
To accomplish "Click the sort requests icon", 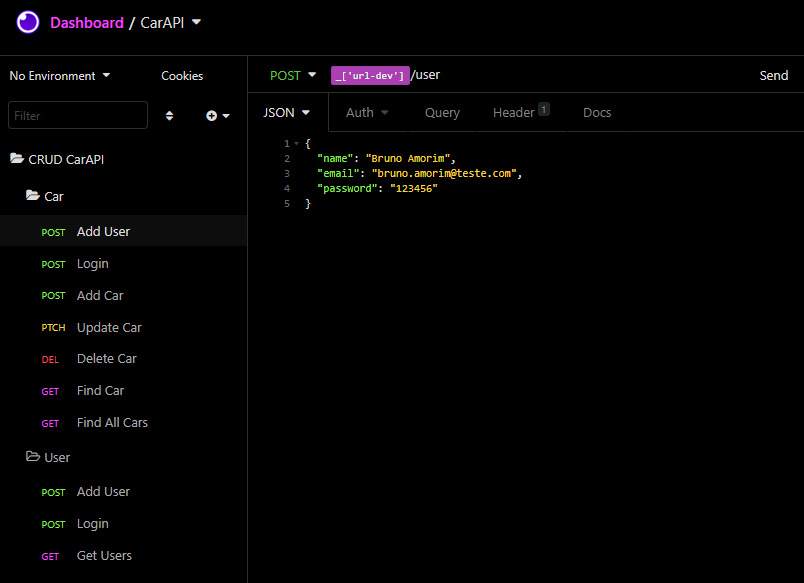I will click(169, 116).
